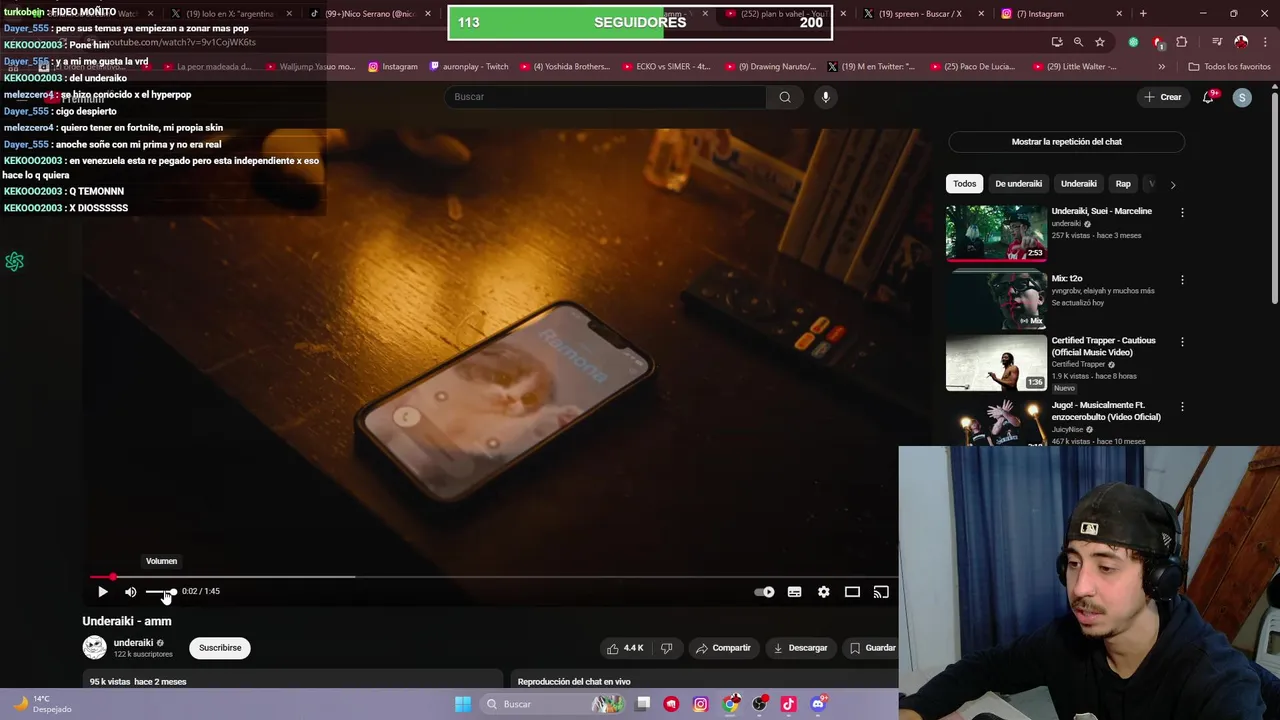The image size is (1280, 720).
Task: Open options for Underaiki, Suei - Marceline
Action: [1182, 213]
